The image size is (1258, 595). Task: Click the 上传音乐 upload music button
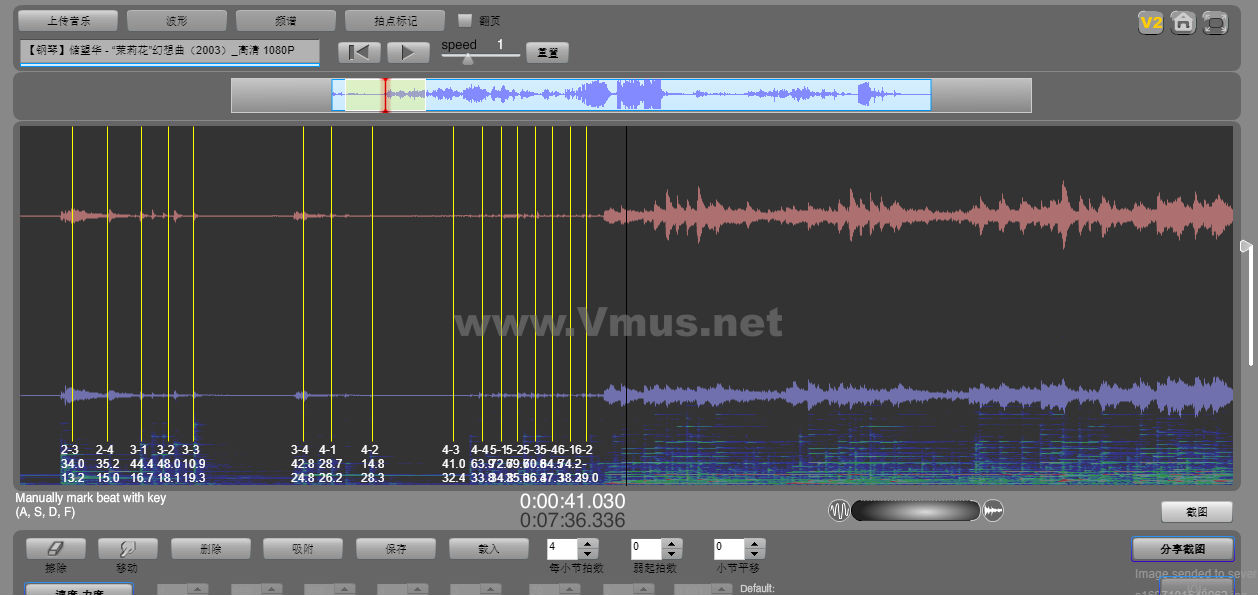coord(68,21)
